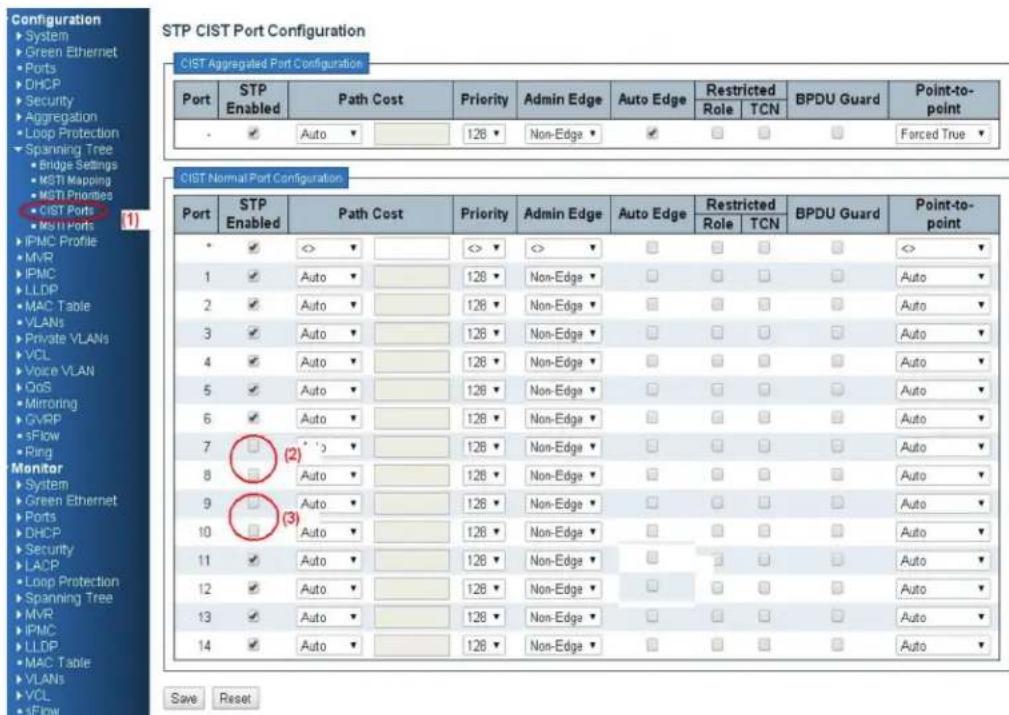Enable STP on port 10
Image resolution: width=1009 pixels, height=715 pixels.
tap(254, 530)
